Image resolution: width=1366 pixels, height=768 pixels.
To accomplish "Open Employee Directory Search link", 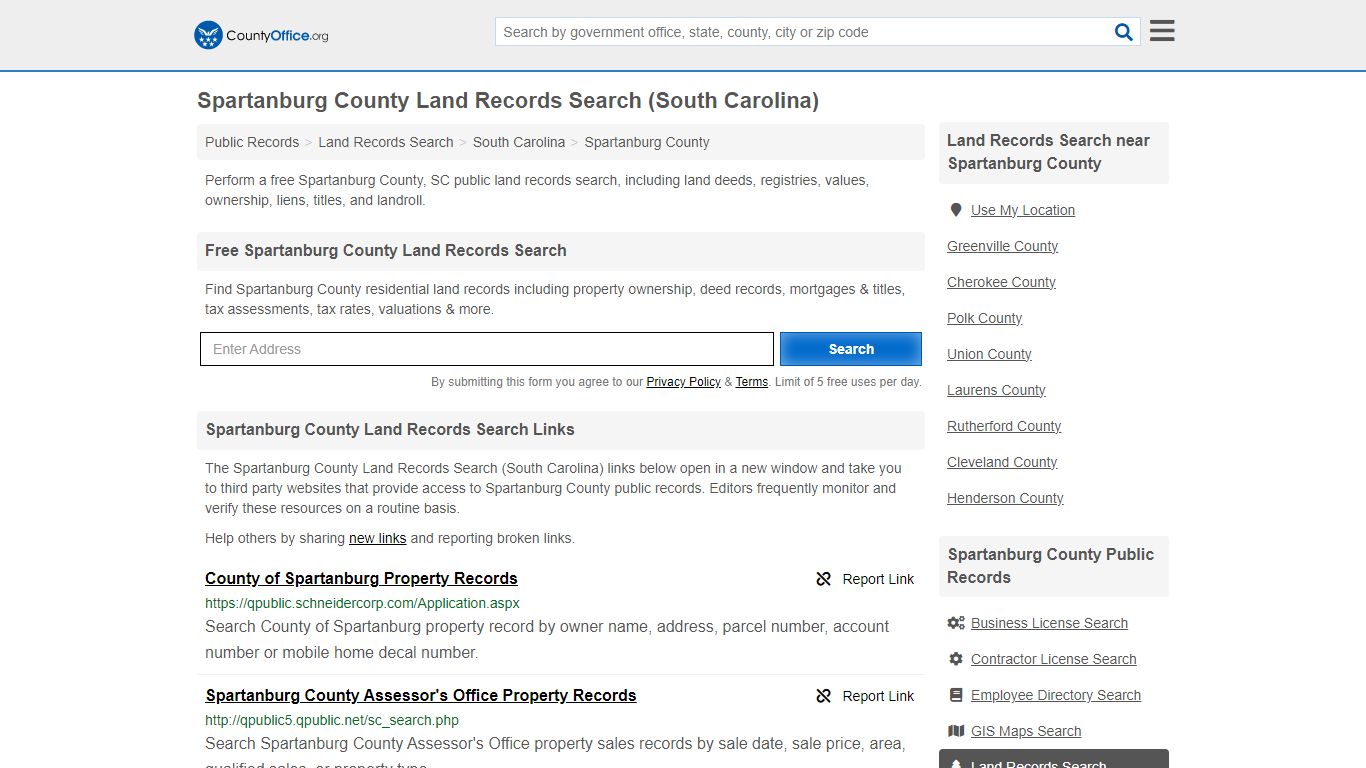I will (x=1055, y=695).
